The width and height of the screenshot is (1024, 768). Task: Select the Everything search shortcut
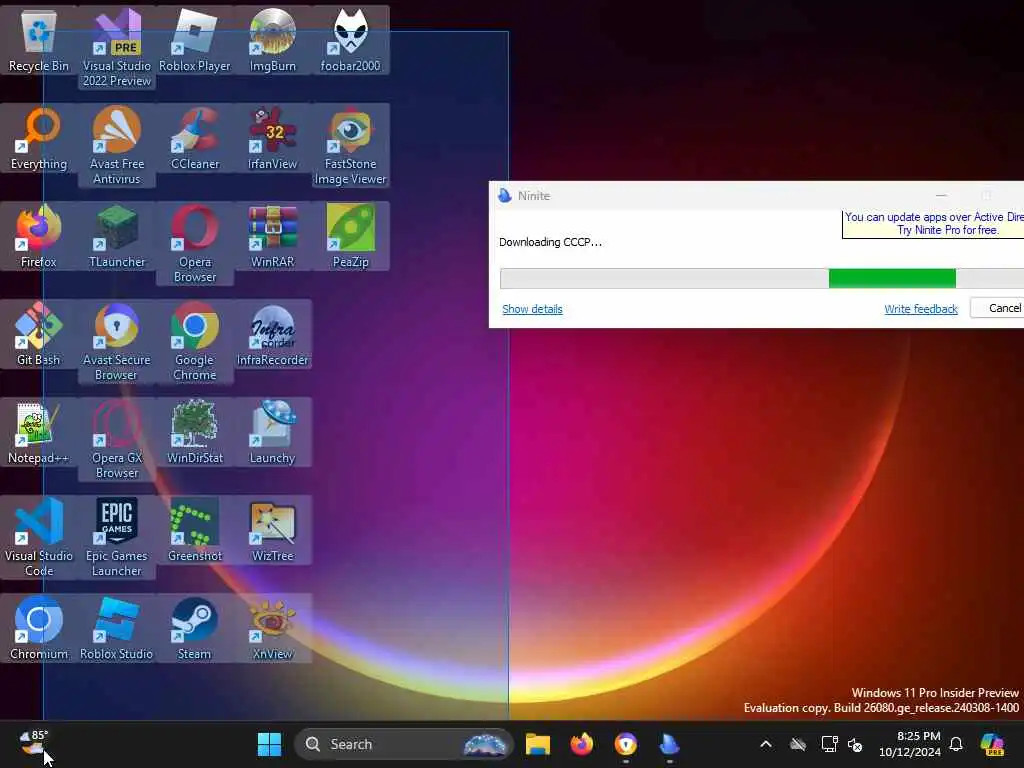point(39,138)
